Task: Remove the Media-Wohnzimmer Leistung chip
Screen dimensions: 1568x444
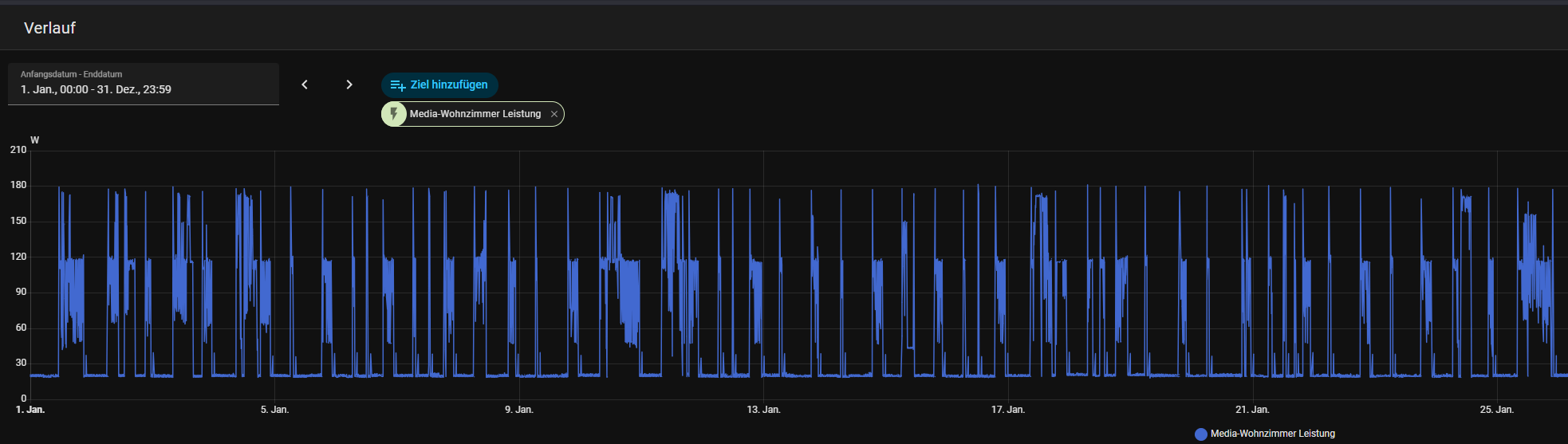Action: point(554,114)
